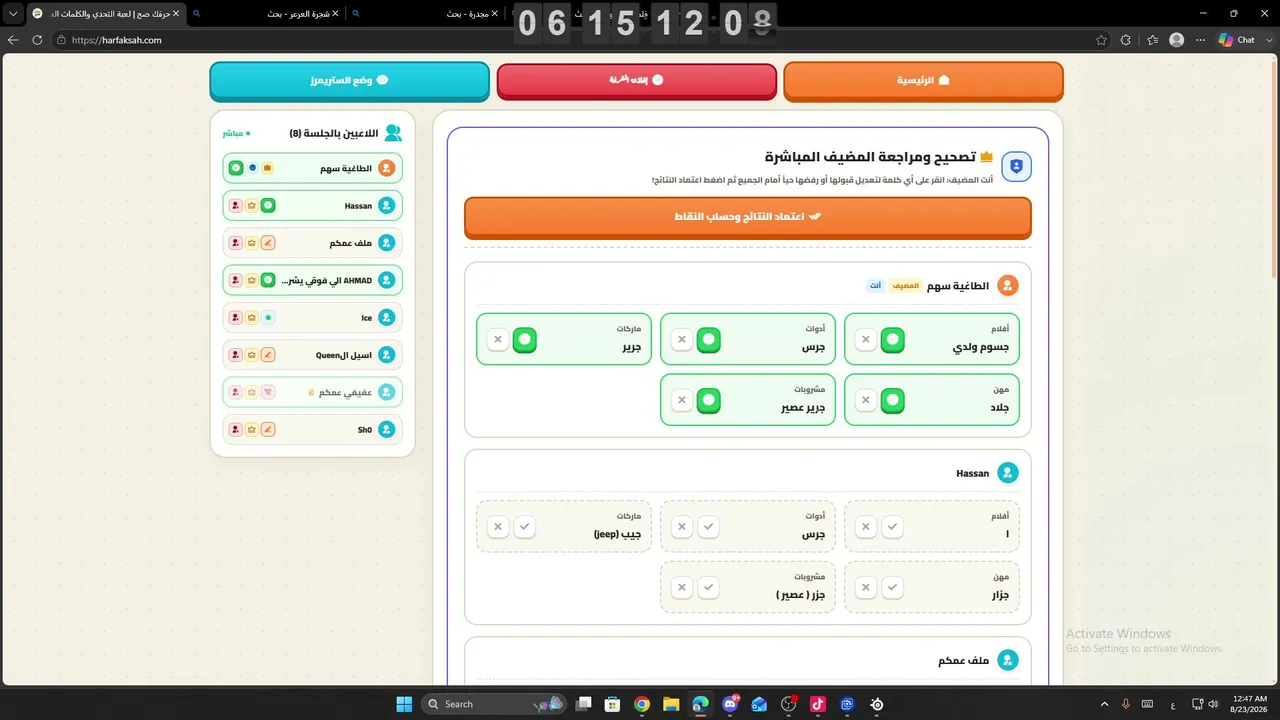
Task: Click taskbar clock 12:47 AM
Action: (1250, 704)
